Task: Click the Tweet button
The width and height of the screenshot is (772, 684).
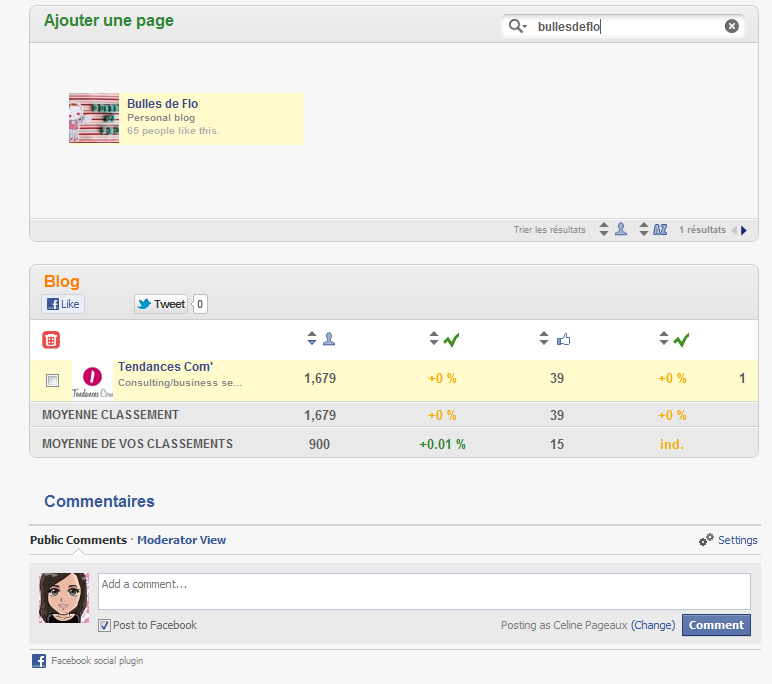Action: coord(161,304)
